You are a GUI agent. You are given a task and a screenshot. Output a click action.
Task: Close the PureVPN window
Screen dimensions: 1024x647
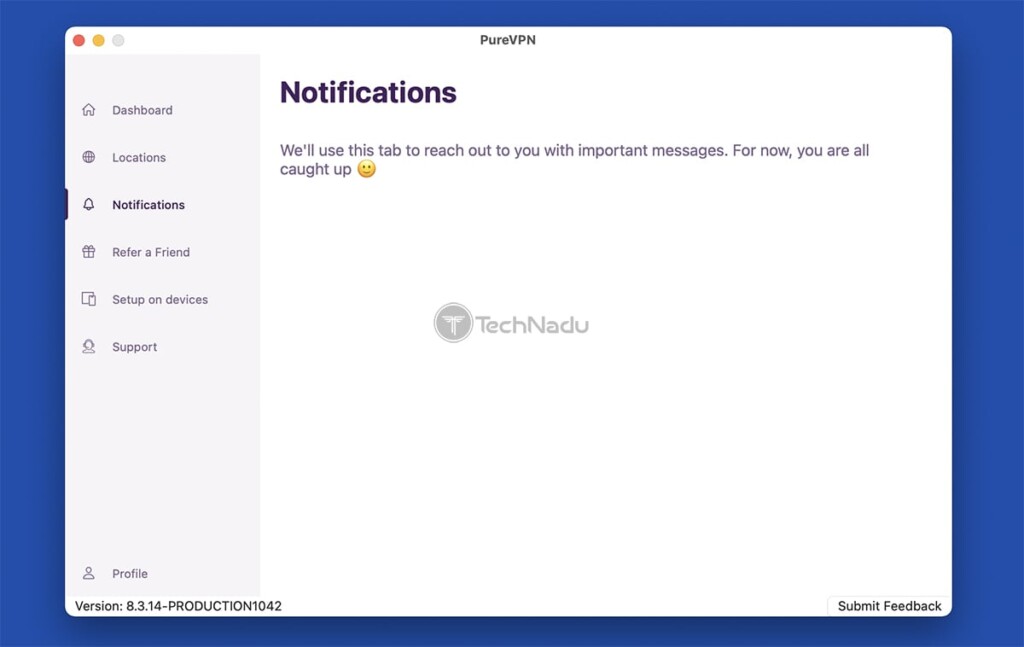click(79, 40)
